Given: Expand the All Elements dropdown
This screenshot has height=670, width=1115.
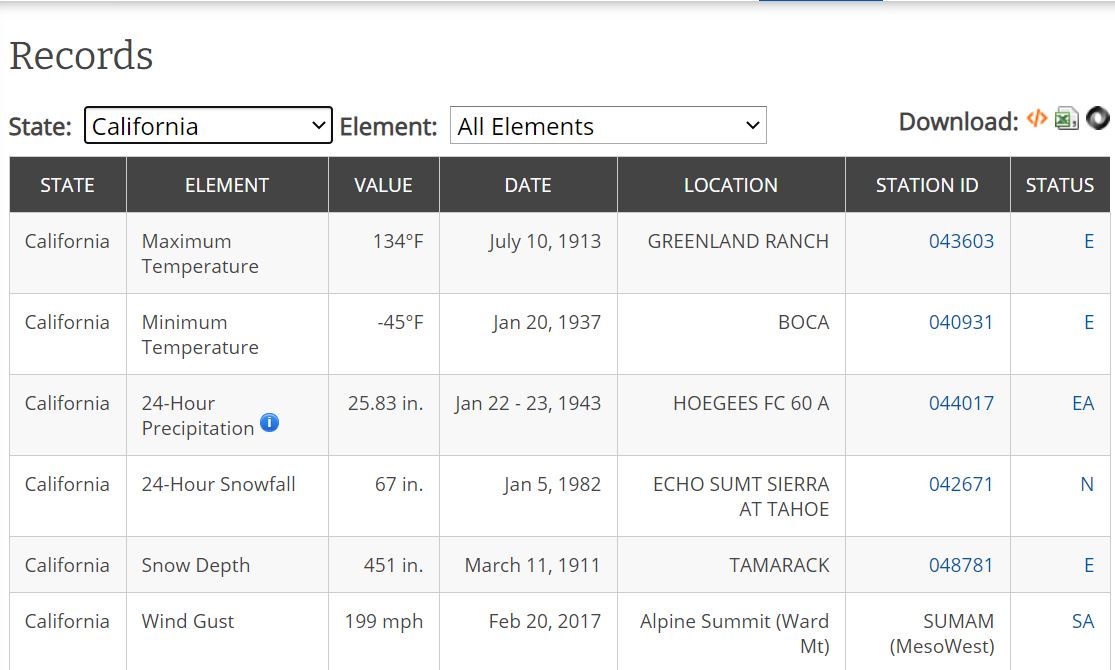Looking at the screenshot, I should click(608, 126).
